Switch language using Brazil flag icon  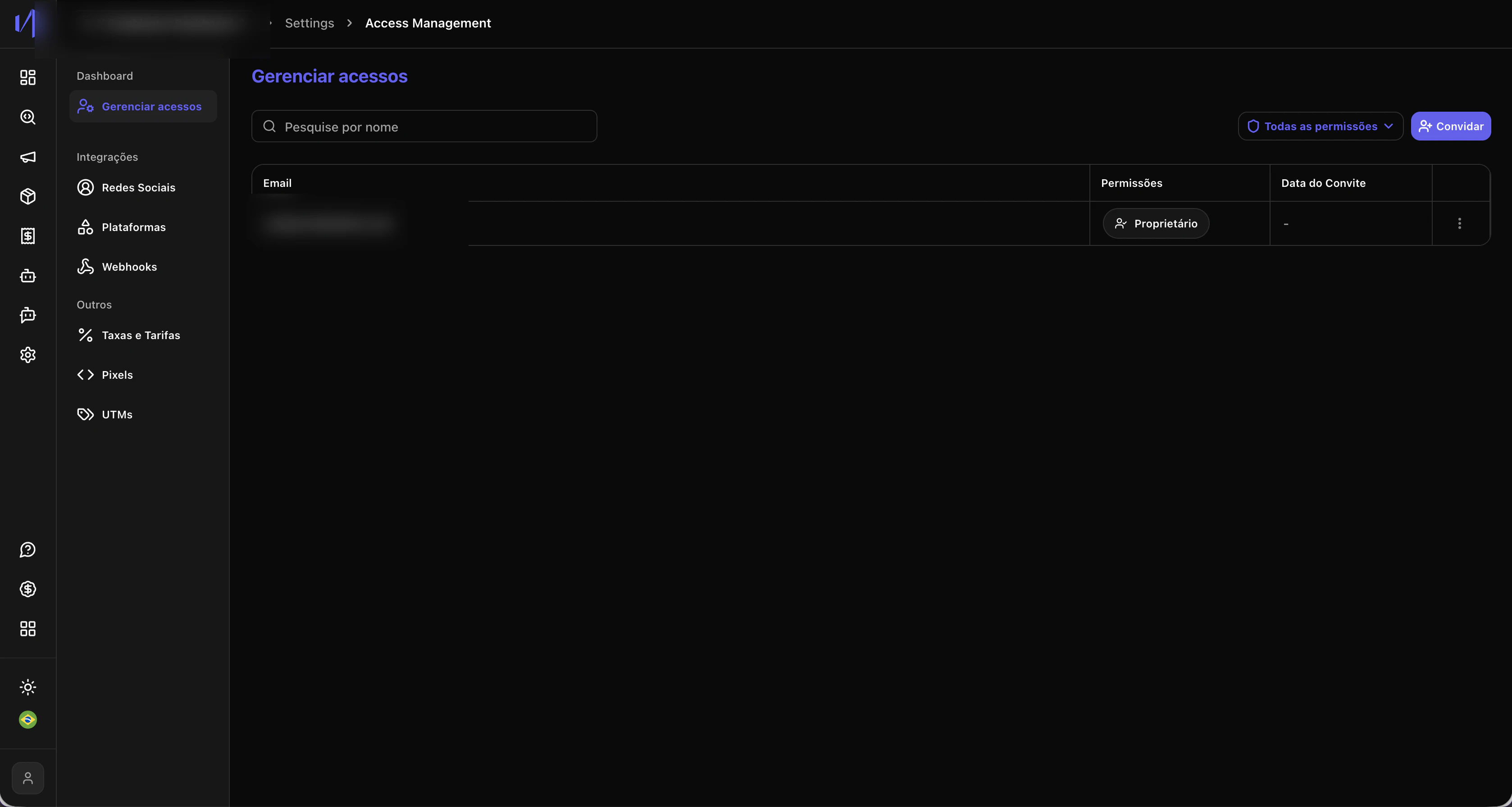(27, 720)
